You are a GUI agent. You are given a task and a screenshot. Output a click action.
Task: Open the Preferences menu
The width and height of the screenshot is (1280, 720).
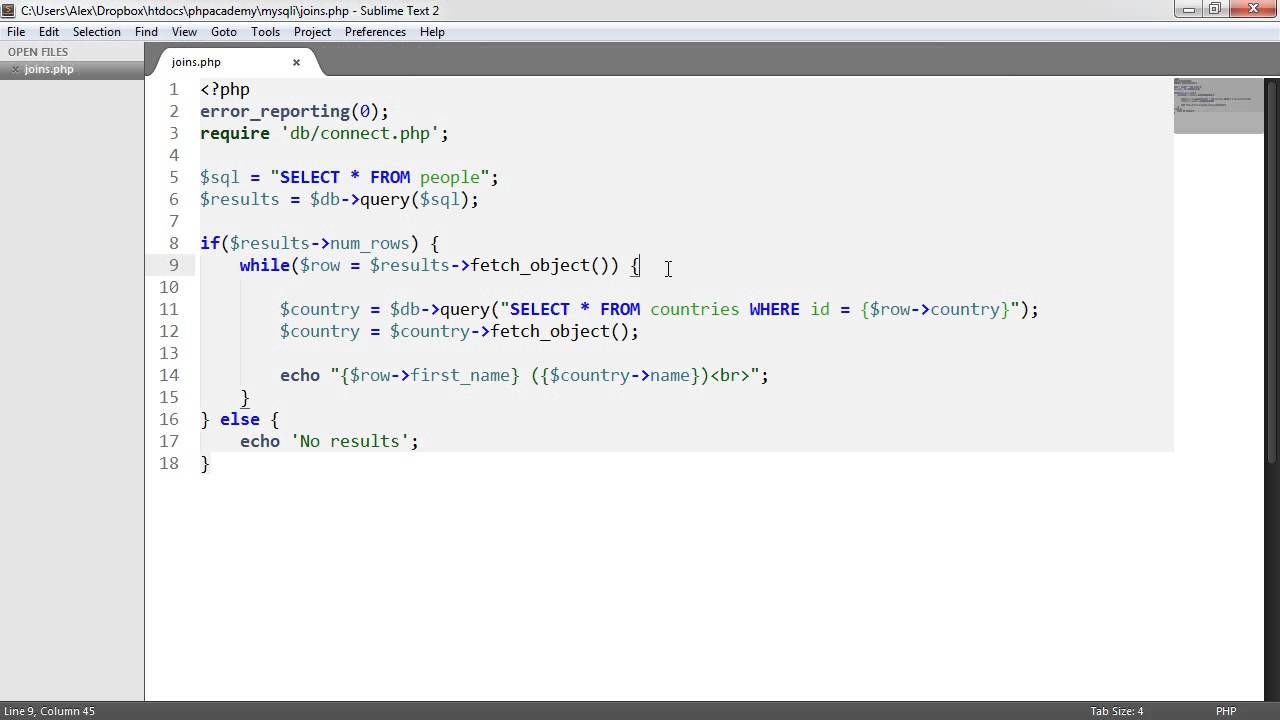click(375, 32)
